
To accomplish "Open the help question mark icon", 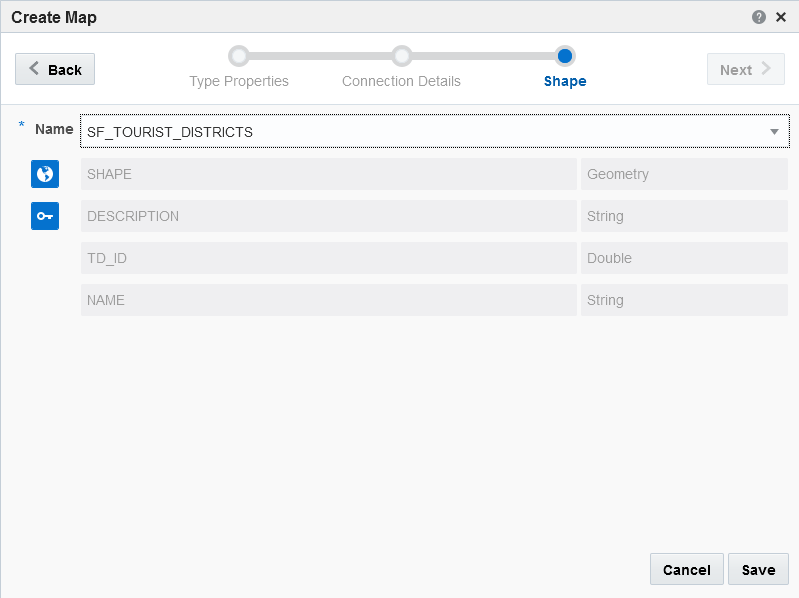I will pos(759,17).
